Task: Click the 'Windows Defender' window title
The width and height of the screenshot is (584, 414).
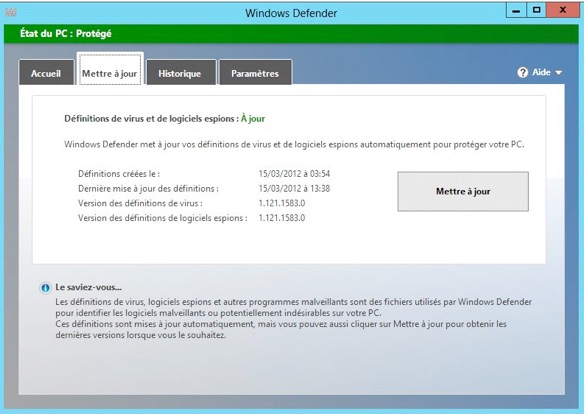Action: (x=291, y=13)
